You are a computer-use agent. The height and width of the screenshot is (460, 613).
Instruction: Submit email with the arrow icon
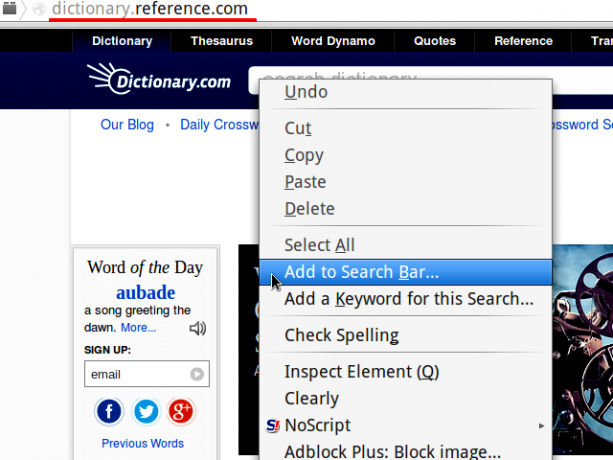pos(197,374)
